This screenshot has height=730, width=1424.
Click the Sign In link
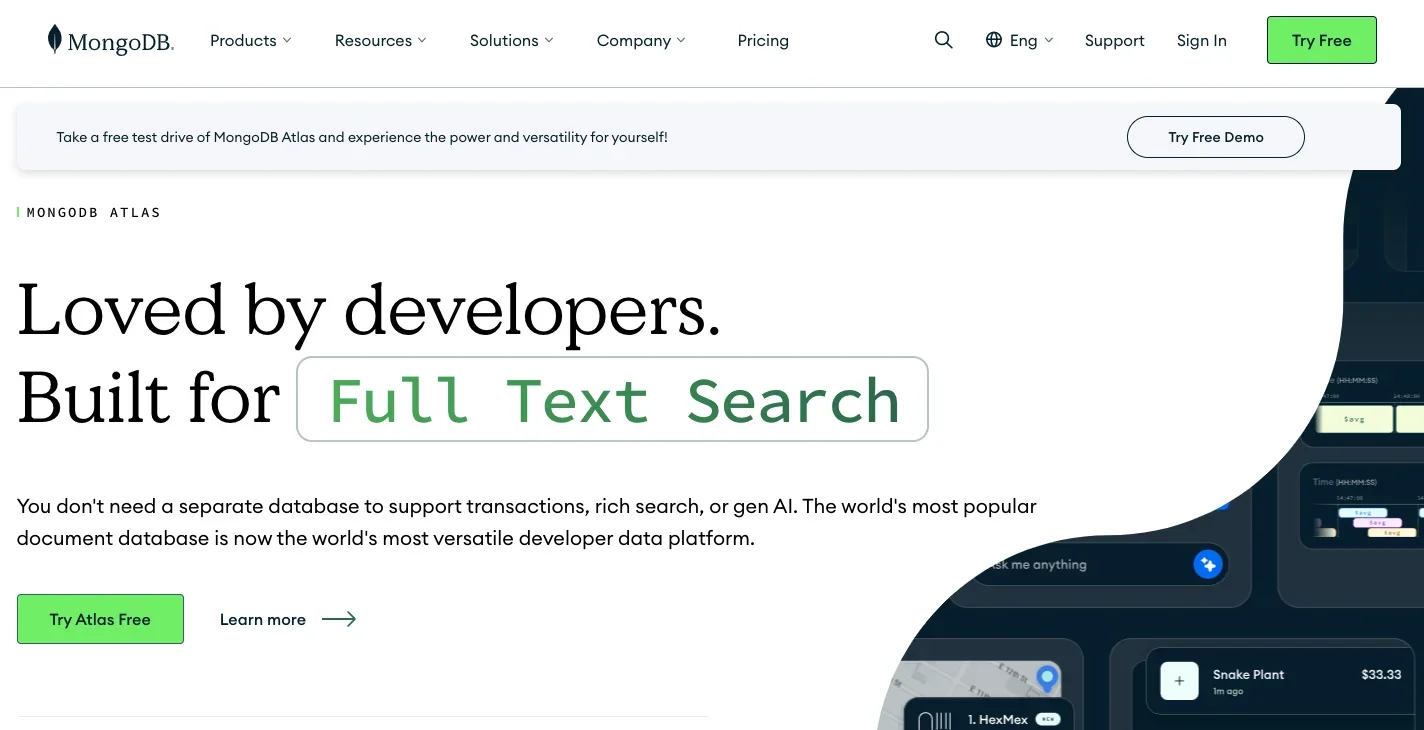tap(1201, 40)
